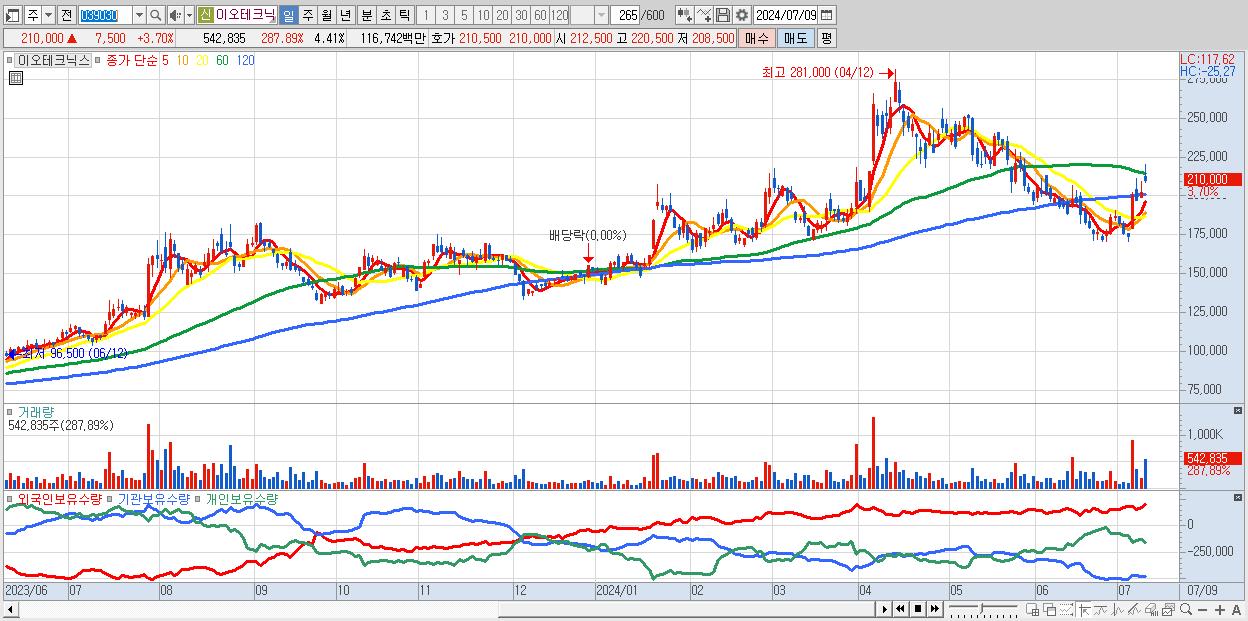Select the 초 (second) period button

click(x=385, y=15)
